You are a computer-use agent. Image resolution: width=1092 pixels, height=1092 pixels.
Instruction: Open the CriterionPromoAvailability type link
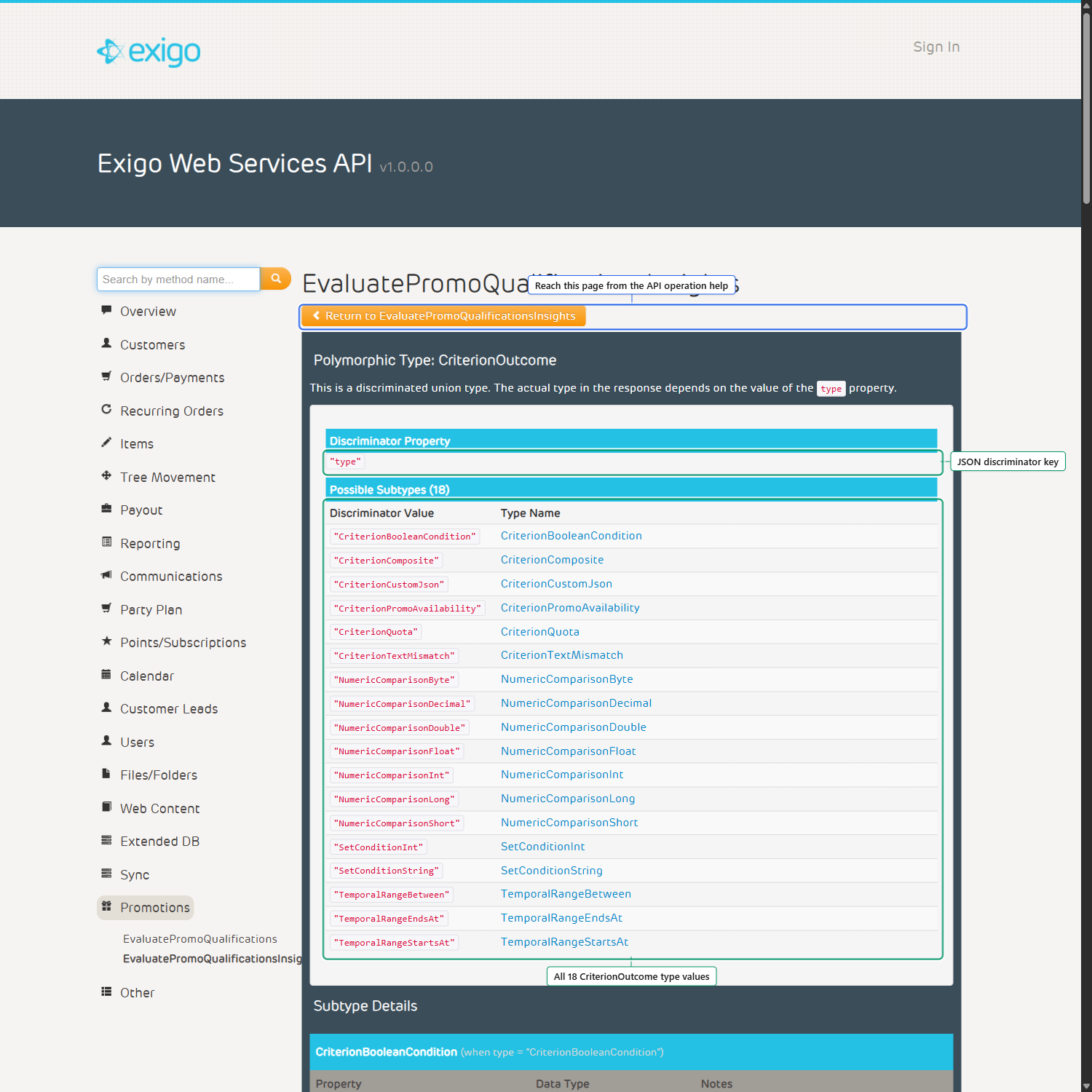click(x=570, y=608)
